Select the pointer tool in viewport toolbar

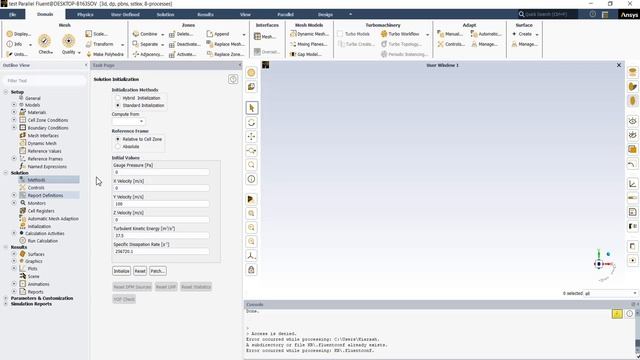pos(251,108)
